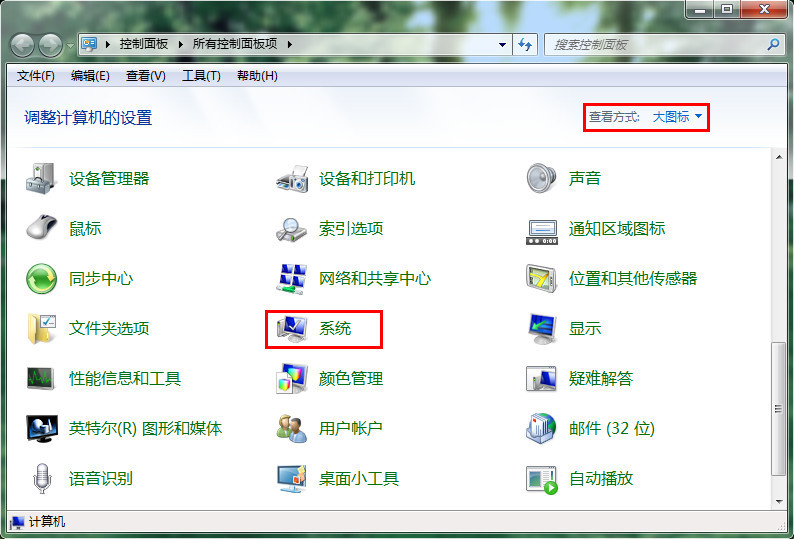This screenshot has width=794, height=539.
Task: Click the Back navigation arrow
Action: click(22, 46)
